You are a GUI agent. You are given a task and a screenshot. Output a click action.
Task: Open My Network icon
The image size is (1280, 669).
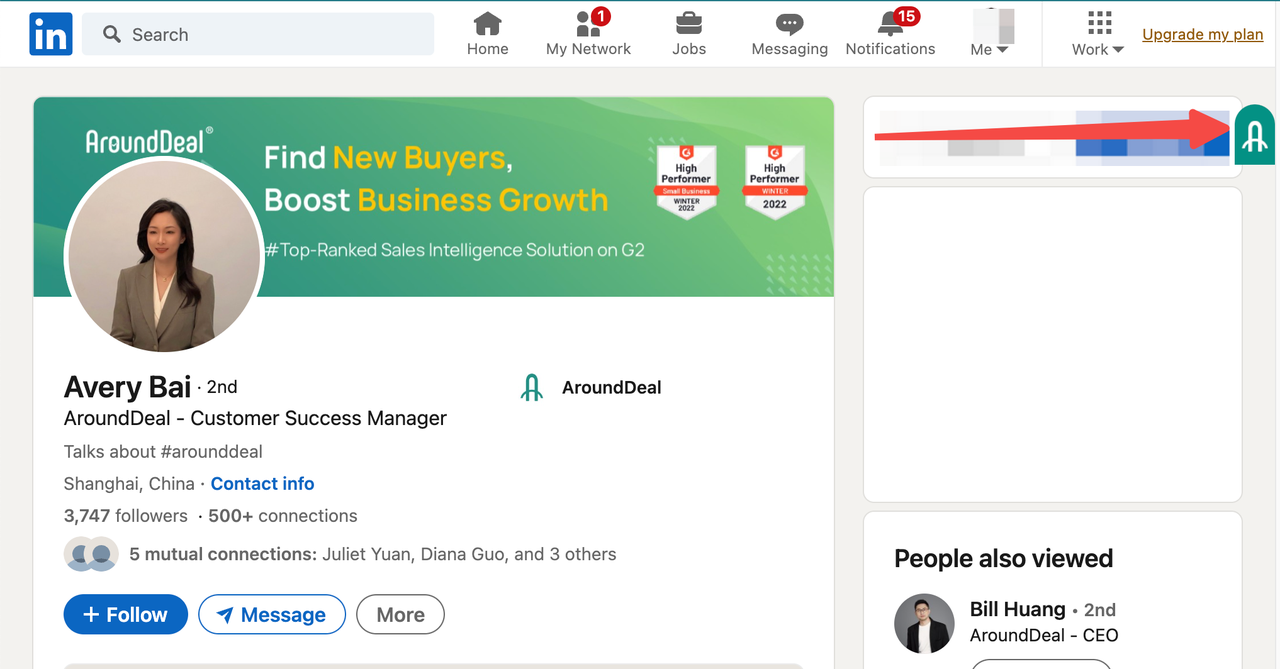(x=588, y=24)
